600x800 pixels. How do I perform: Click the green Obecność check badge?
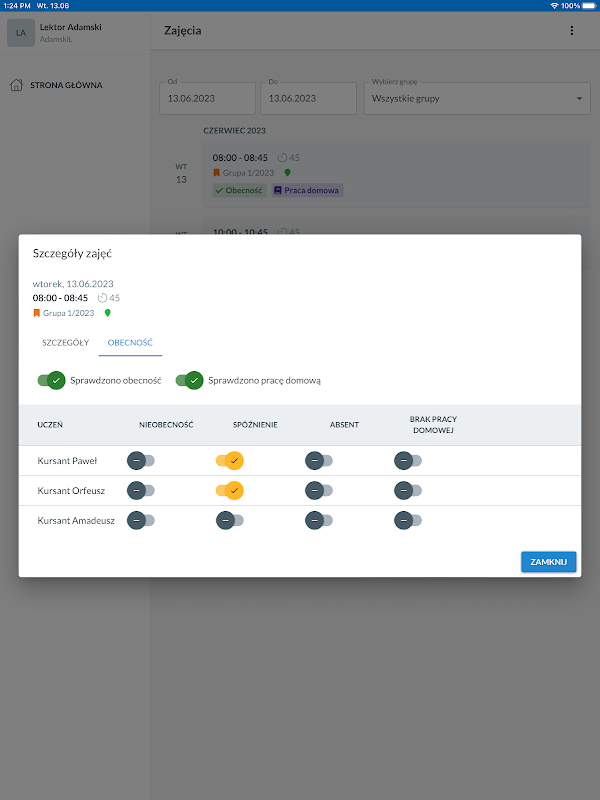[x=239, y=190]
